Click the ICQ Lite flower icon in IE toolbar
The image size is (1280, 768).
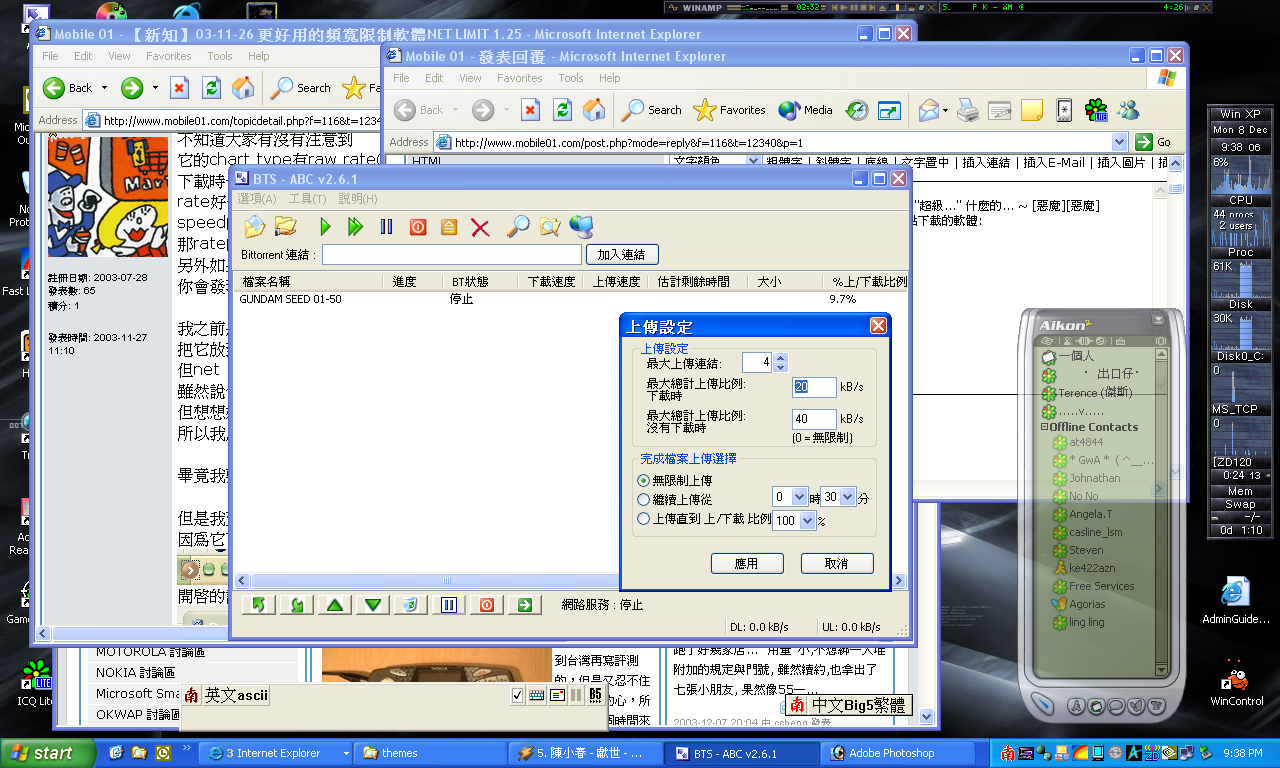point(1096,110)
